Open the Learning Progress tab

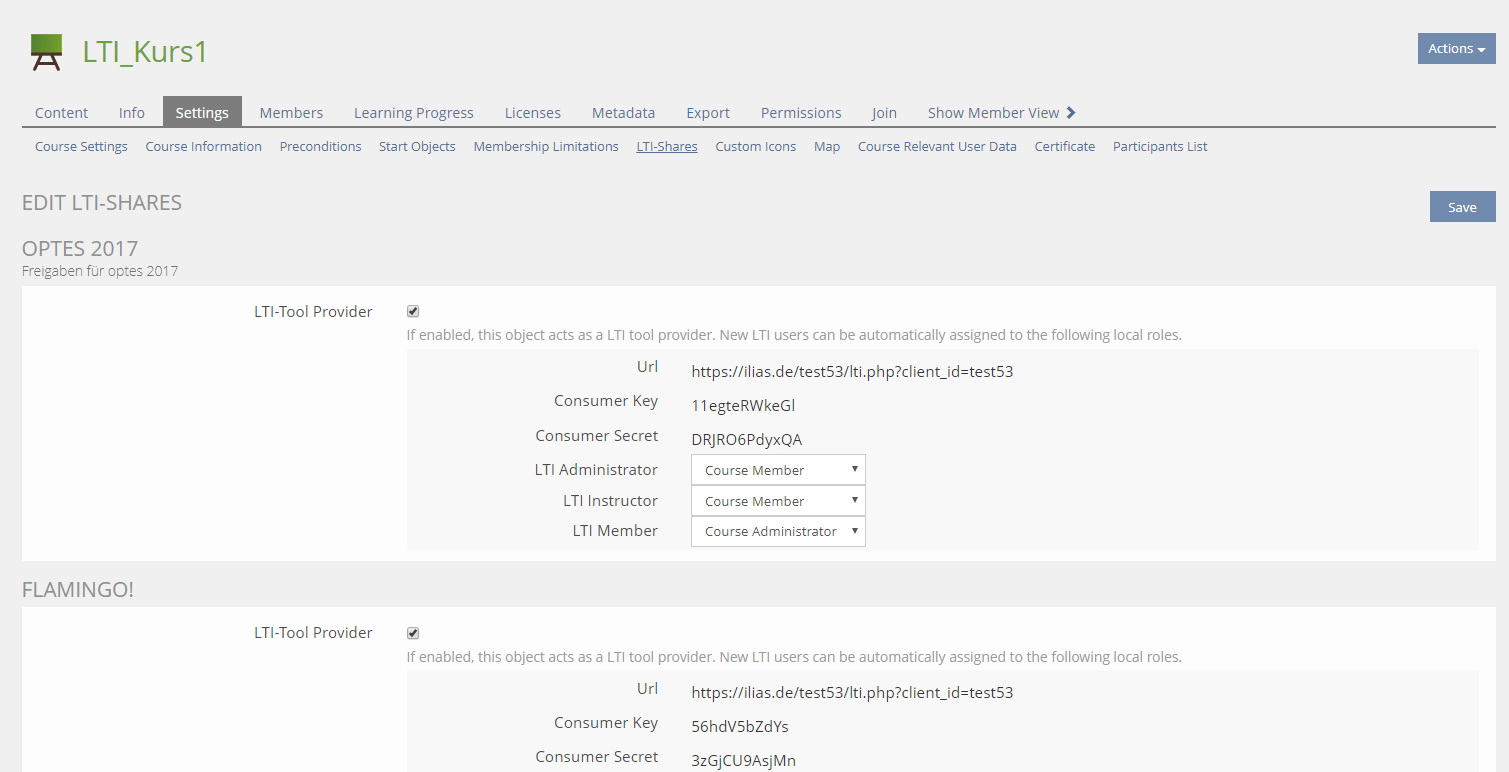pyautogui.click(x=413, y=113)
